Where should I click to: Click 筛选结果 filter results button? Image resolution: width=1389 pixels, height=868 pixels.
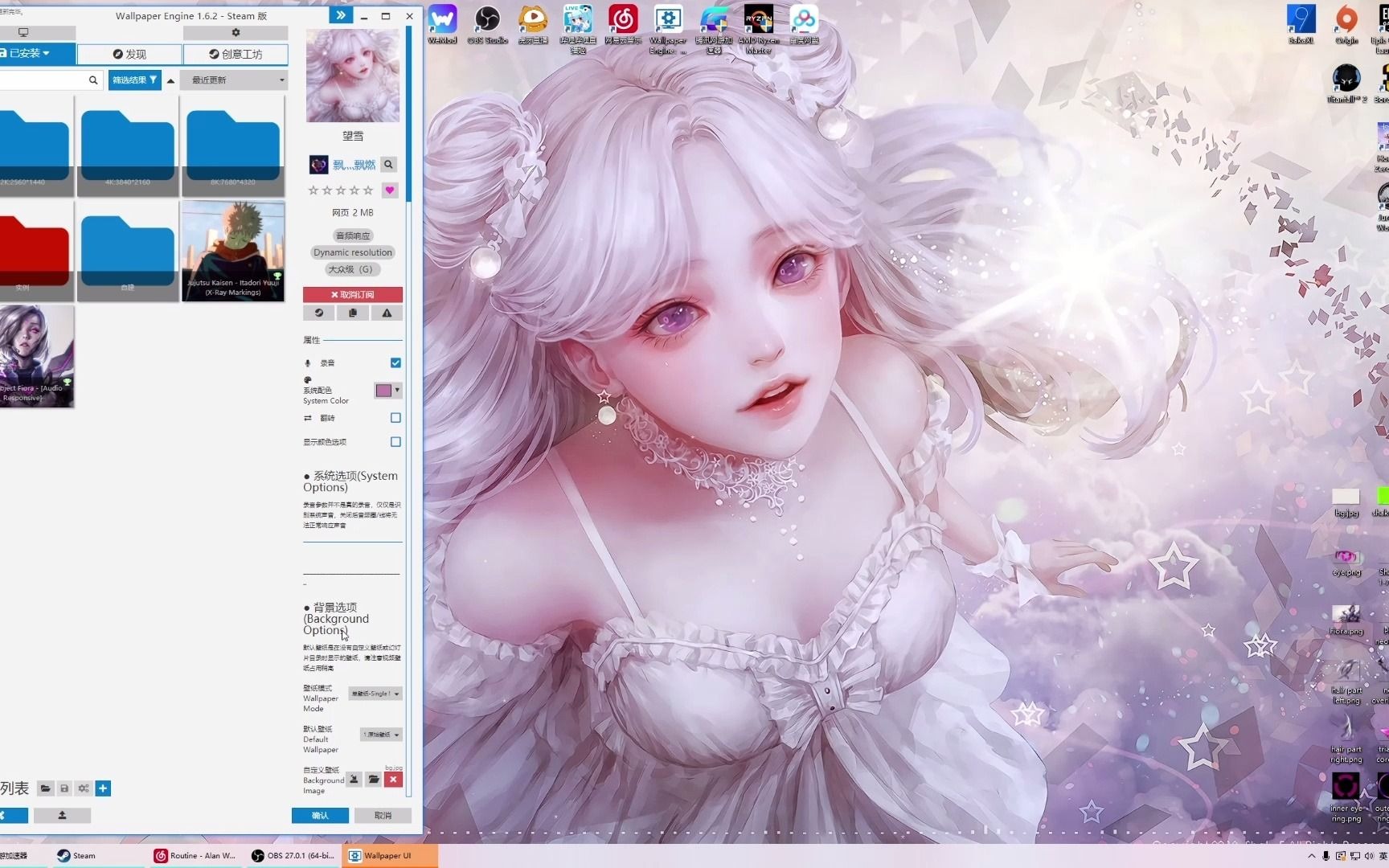pos(135,80)
